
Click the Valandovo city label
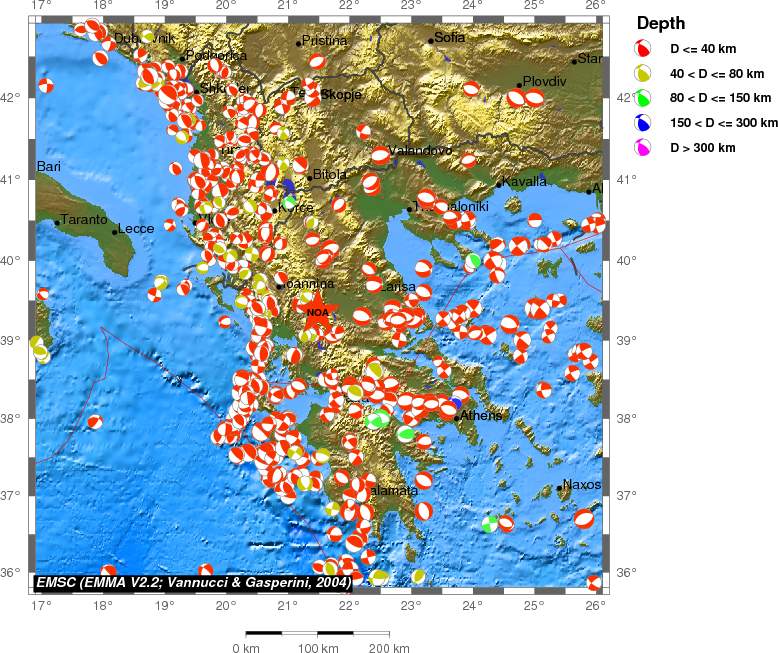pos(420,150)
